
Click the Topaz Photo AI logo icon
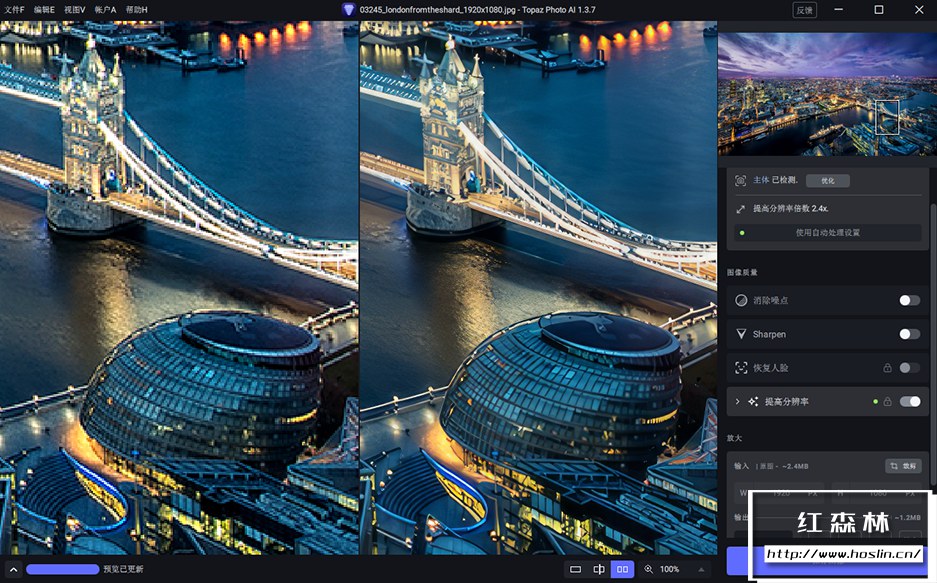click(348, 10)
